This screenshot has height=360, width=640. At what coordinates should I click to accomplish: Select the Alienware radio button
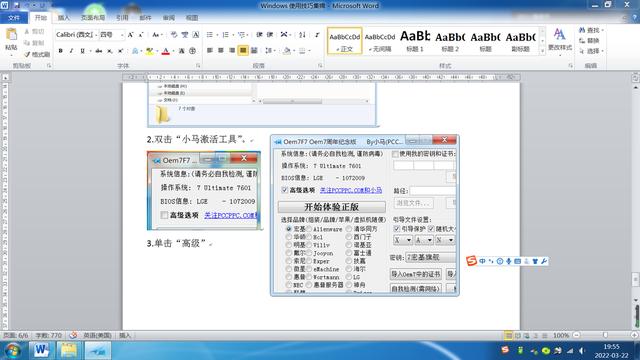(309, 229)
